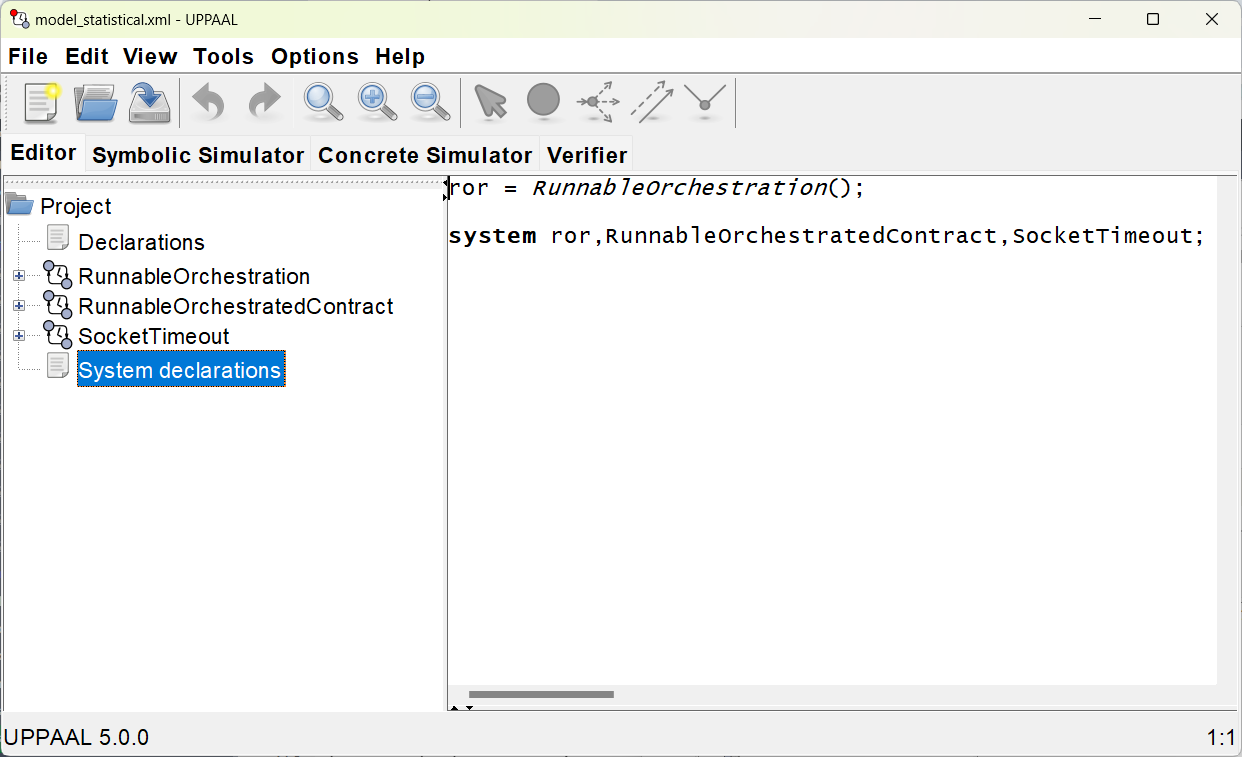Click the Save model toolbar icon
This screenshot has width=1242, height=757.
coord(150,102)
